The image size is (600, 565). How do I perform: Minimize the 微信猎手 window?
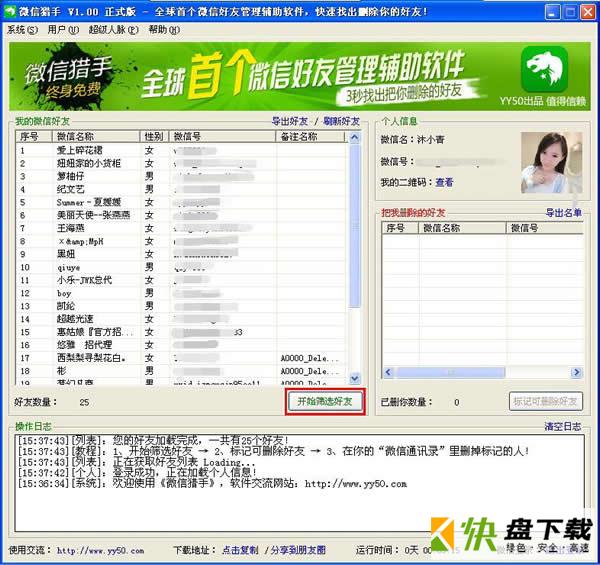point(551,12)
